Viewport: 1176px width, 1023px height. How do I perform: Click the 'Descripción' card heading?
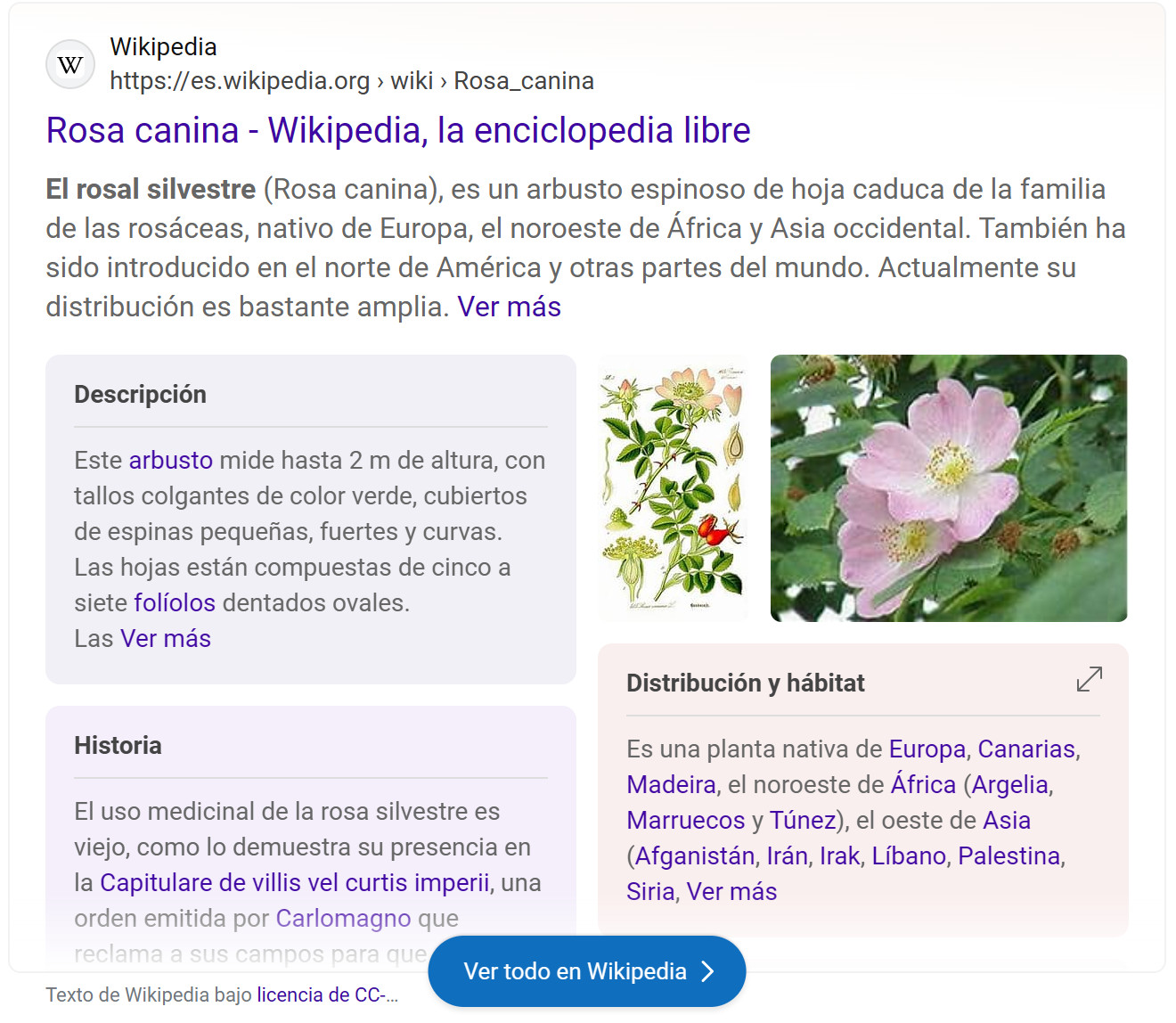[x=140, y=394]
